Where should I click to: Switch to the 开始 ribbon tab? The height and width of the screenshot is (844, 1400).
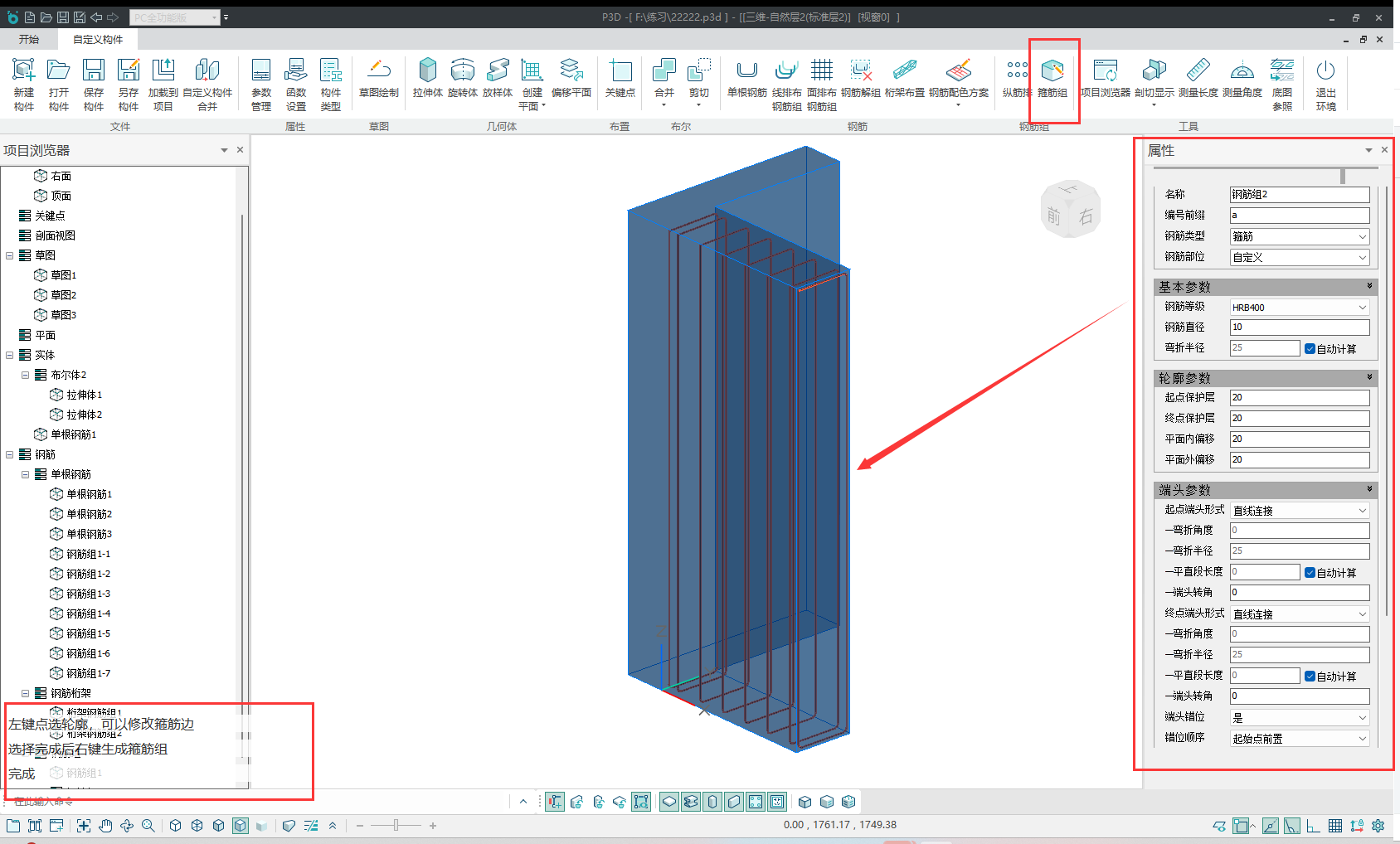point(29,40)
